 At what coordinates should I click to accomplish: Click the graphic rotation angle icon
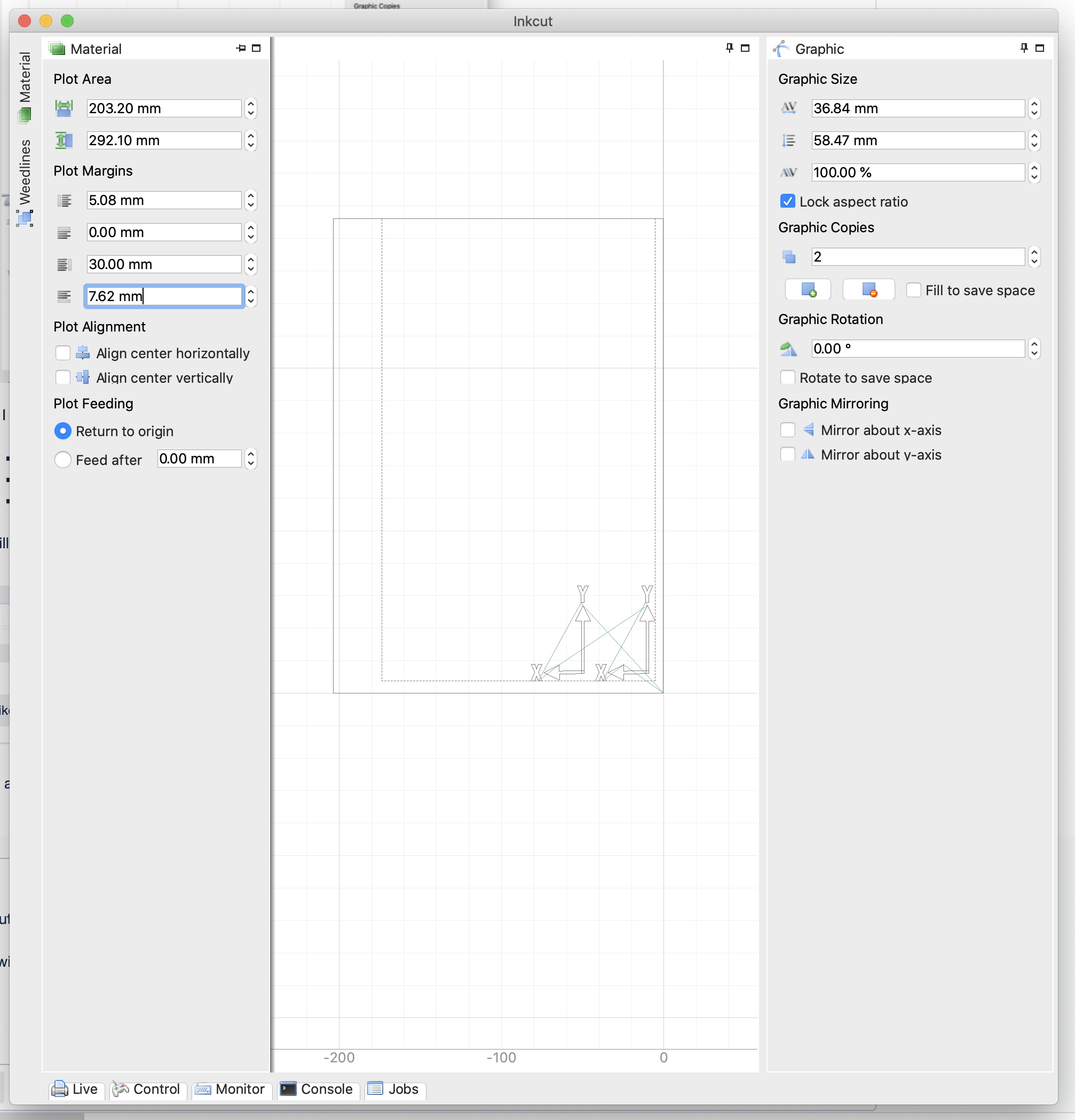pyautogui.click(x=788, y=349)
